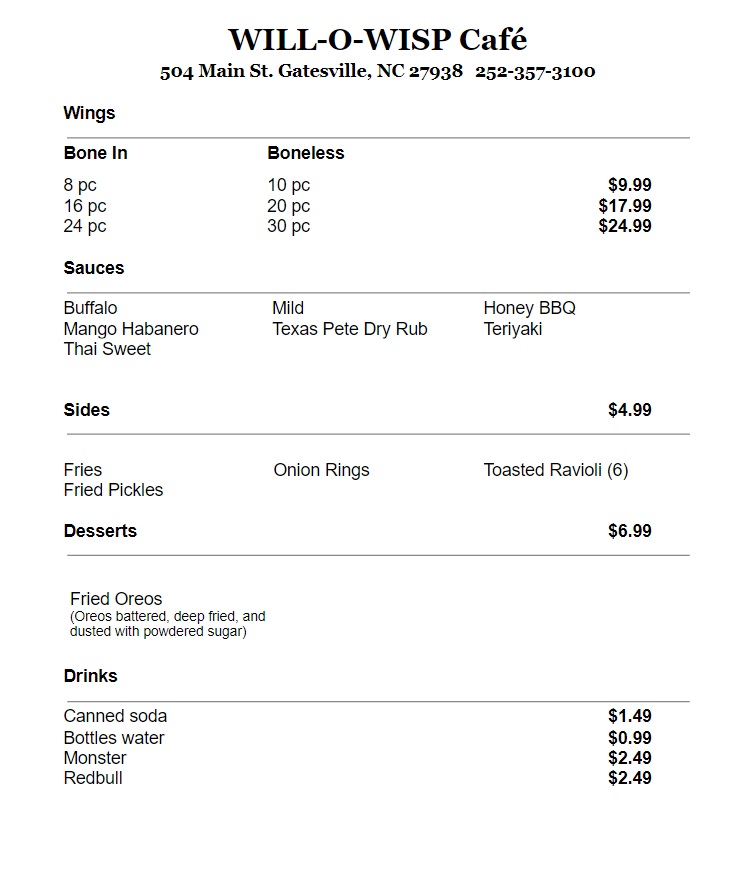The image size is (732, 896).
Task: Click the $24.99 wings price
Action: (x=625, y=226)
